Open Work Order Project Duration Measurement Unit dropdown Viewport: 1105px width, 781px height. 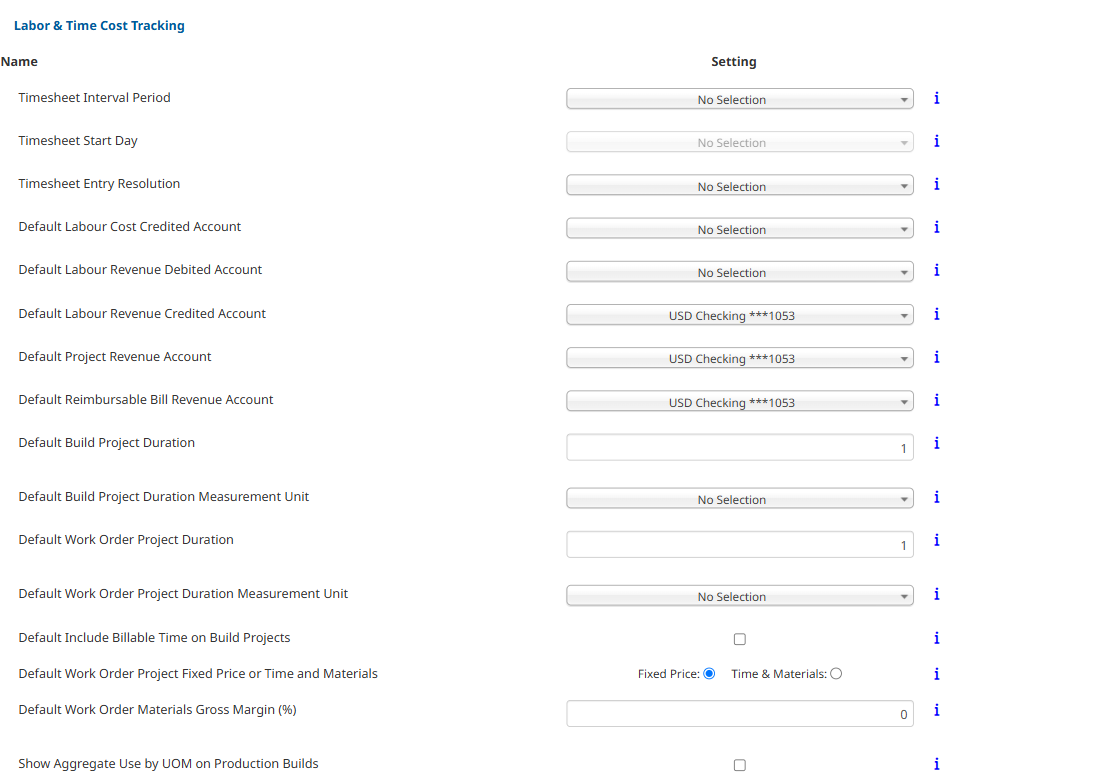[x=740, y=596]
